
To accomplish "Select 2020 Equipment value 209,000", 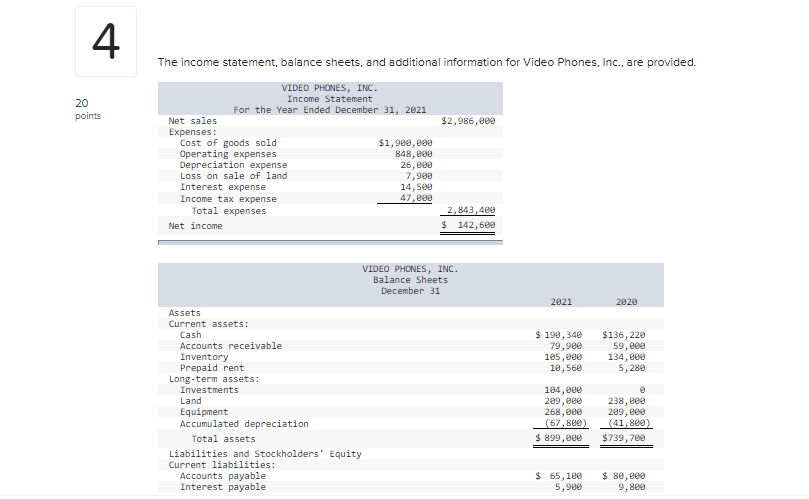I will tap(626, 412).
